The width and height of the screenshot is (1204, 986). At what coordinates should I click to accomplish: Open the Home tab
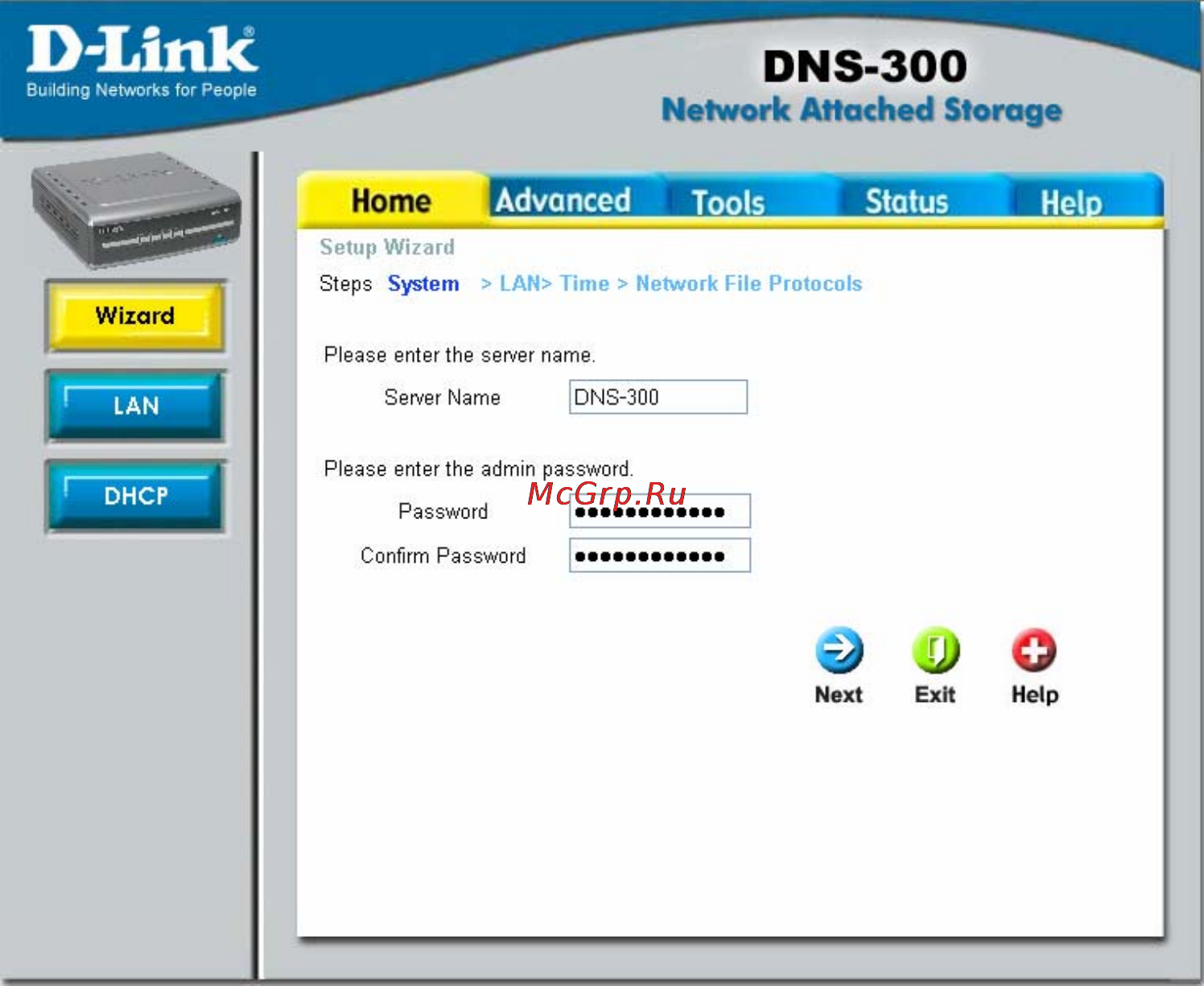coord(391,200)
